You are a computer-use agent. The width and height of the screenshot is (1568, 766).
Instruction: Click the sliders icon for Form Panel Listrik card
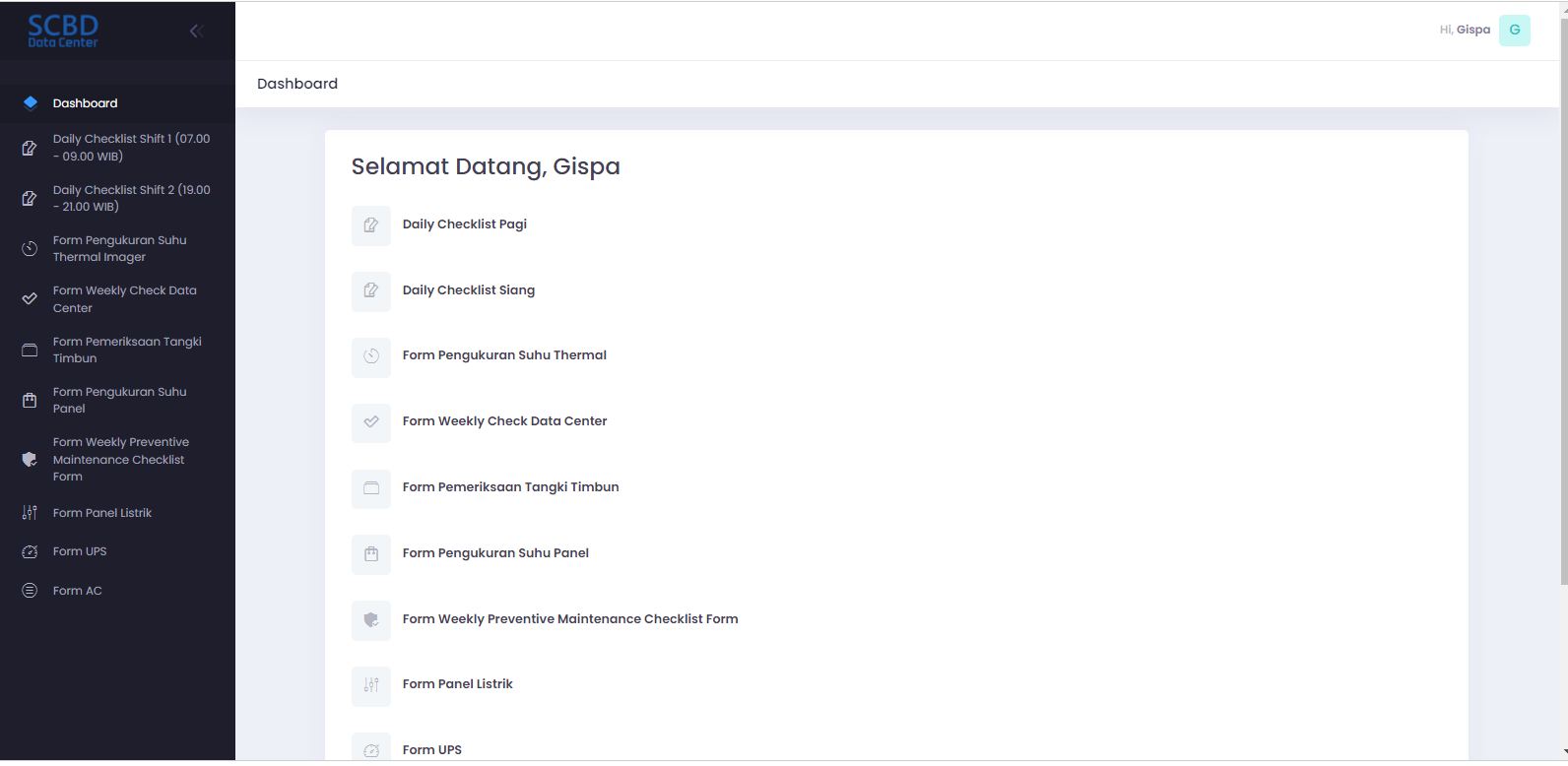coord(371,685)
